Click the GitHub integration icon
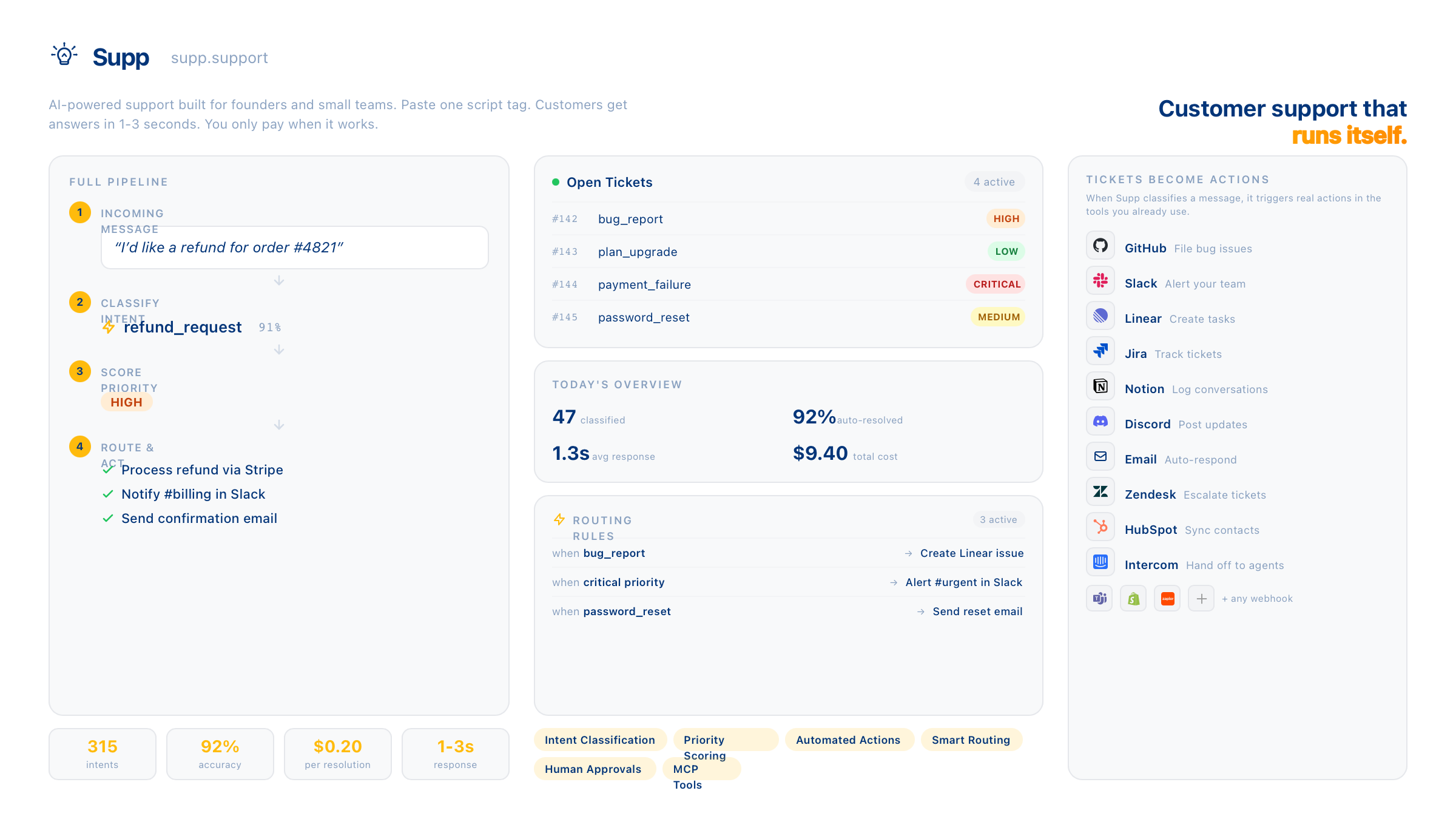Viewport: 1456px width, 819px height. coord(1100,246)
